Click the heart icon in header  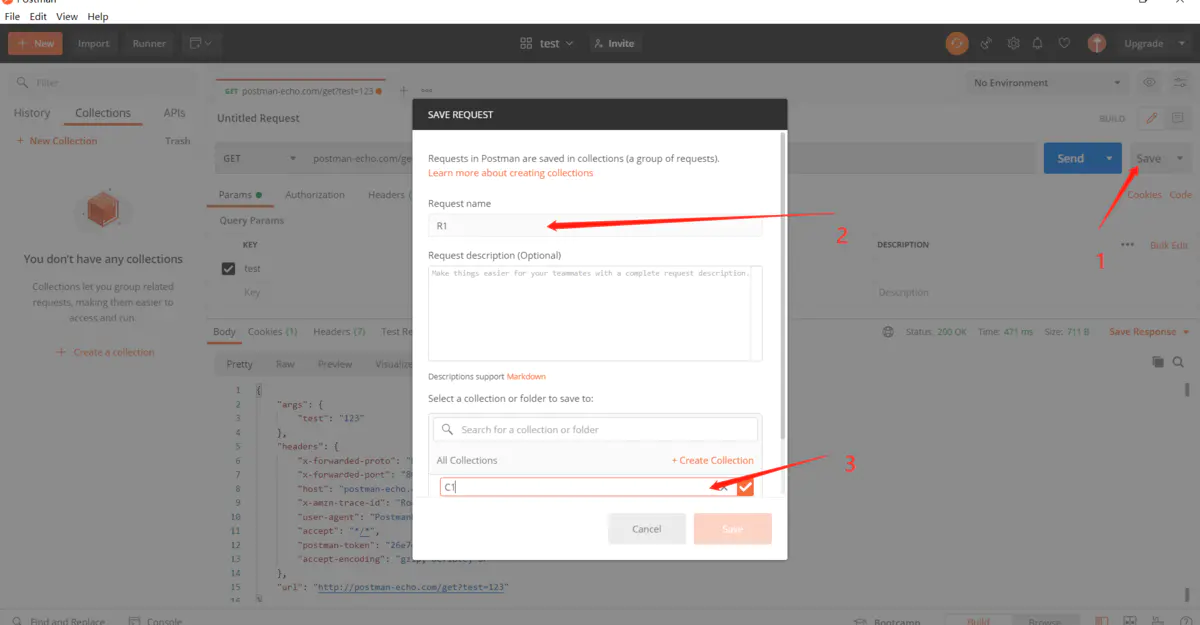pyautogui.click(x=1065, y=43)
